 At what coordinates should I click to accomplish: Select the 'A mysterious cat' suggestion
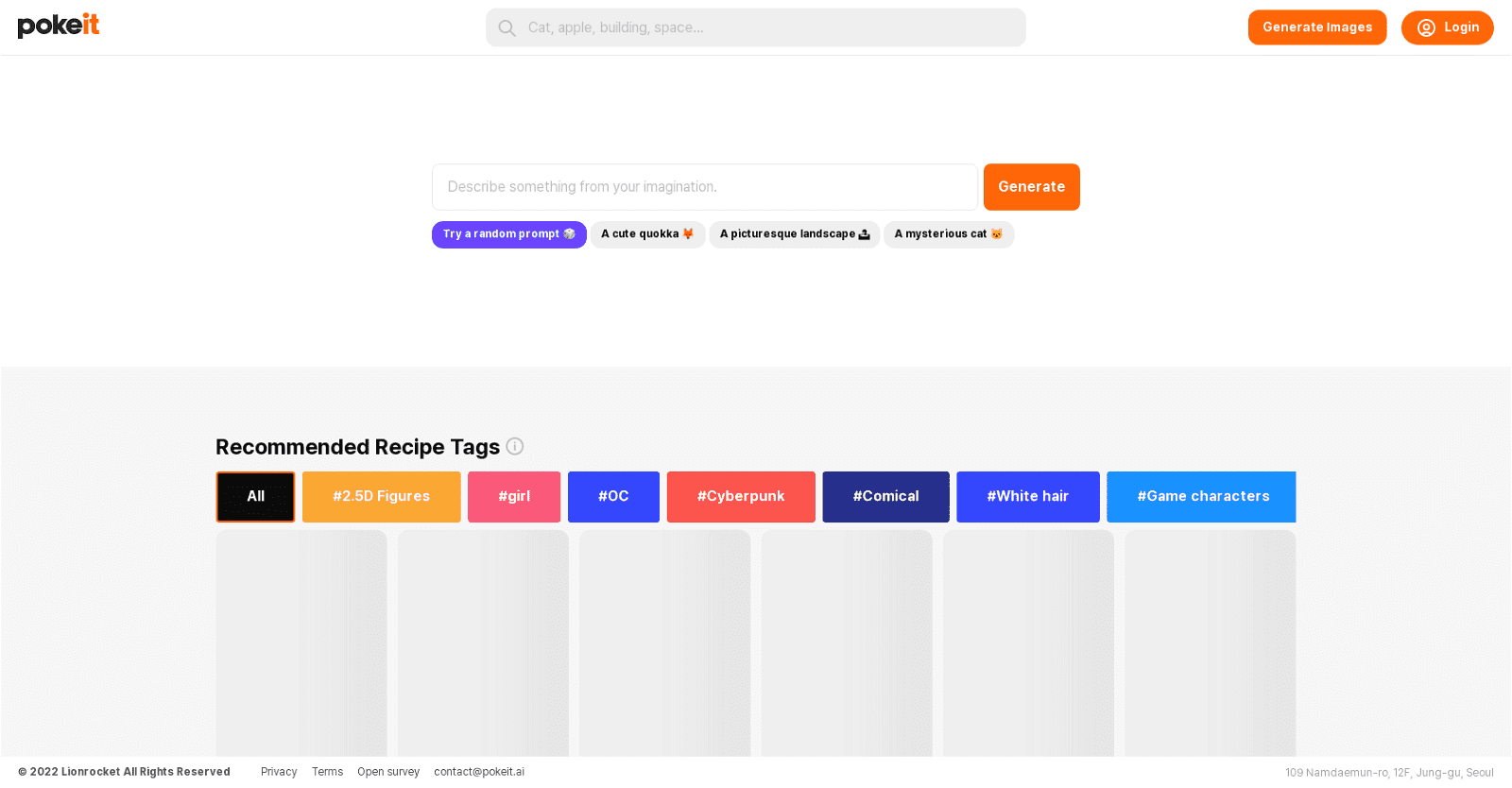(x=948, y=234)
